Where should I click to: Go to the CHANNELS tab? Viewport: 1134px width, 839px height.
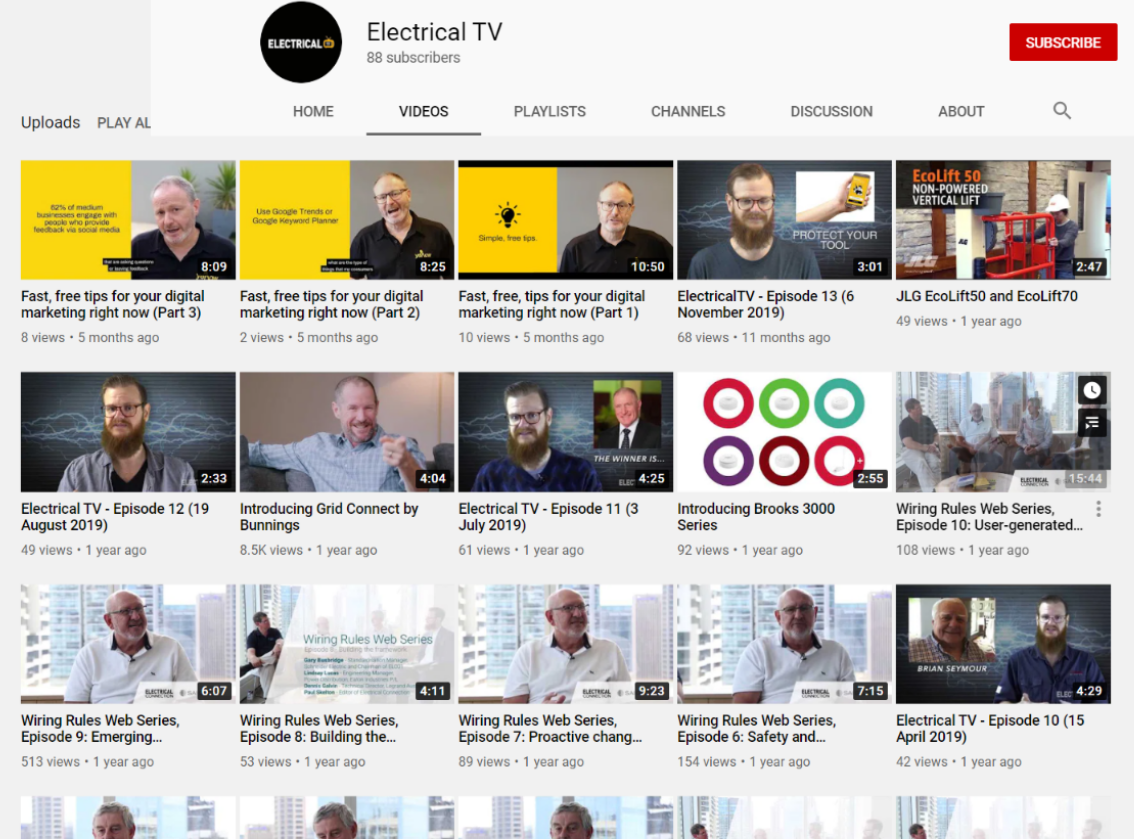688,111
